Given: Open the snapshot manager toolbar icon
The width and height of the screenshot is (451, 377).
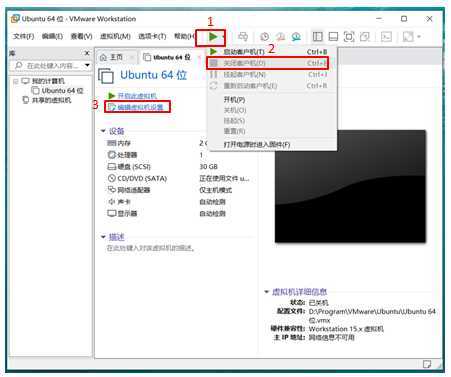Looking at the screenshot, I should click(x=296, y=37).
